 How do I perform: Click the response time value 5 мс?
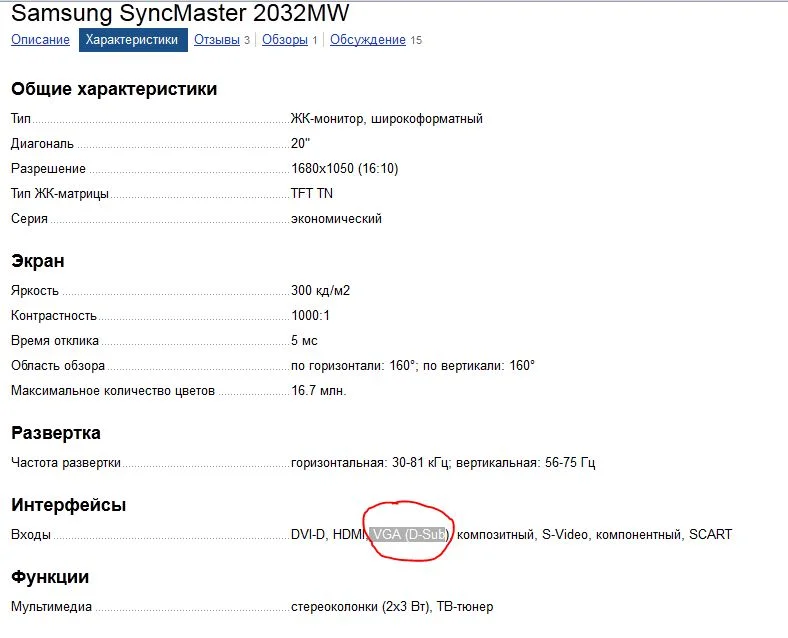304,341
